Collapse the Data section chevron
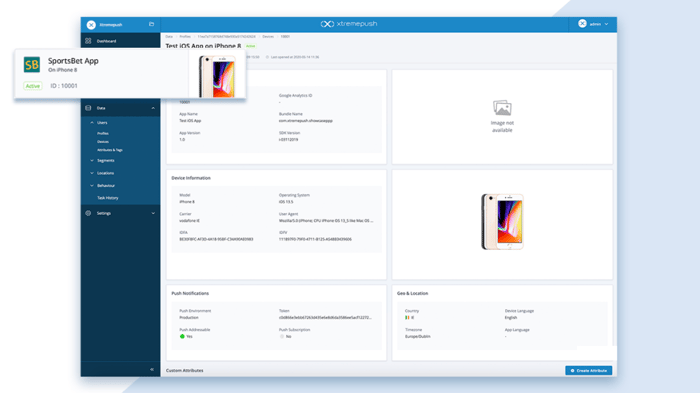The width and height of the screenshot is (700, 393). point(153,108)
